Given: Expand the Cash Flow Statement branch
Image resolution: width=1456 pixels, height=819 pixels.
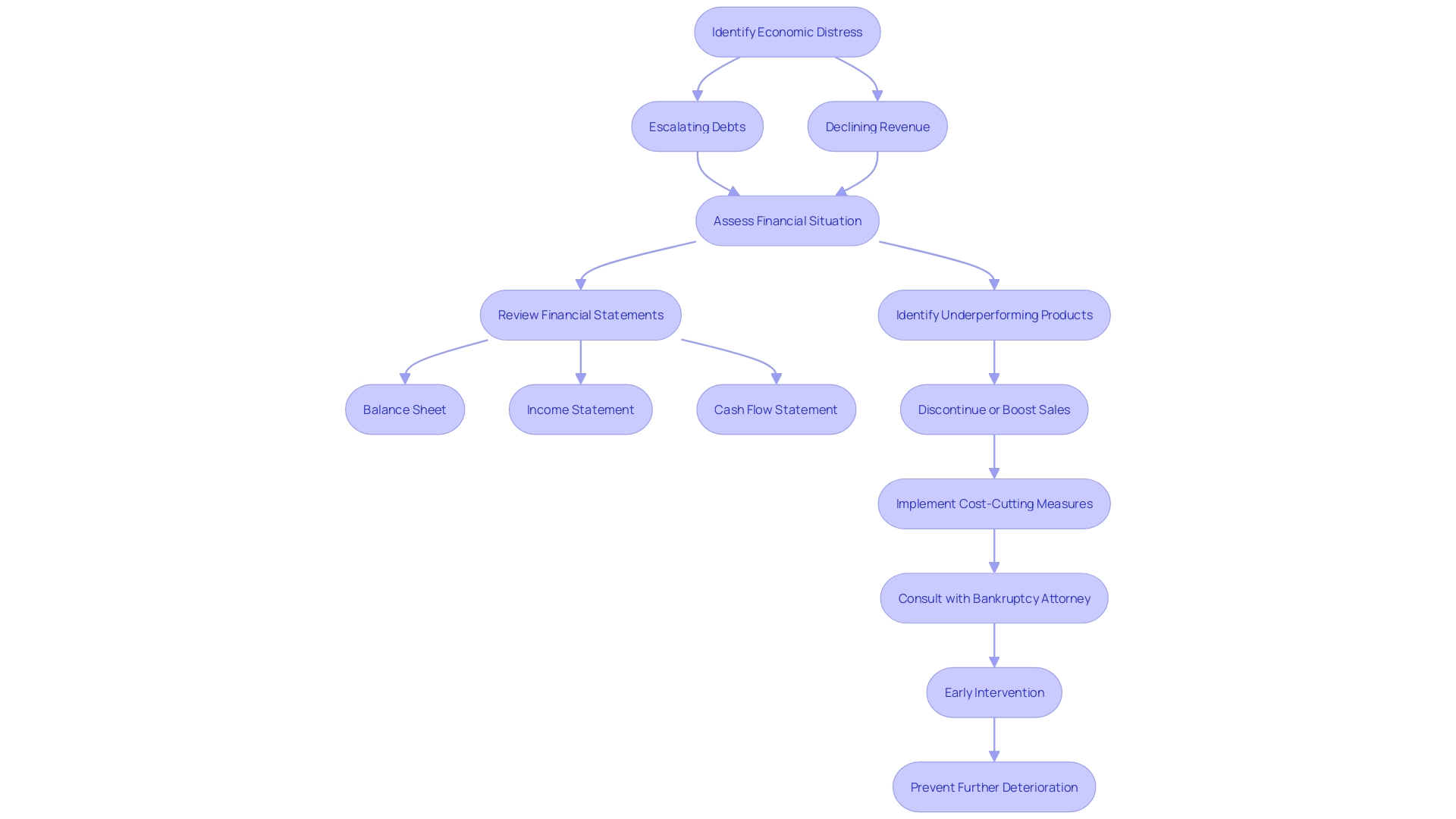Looking at the screenshot, I should [775, 409].
